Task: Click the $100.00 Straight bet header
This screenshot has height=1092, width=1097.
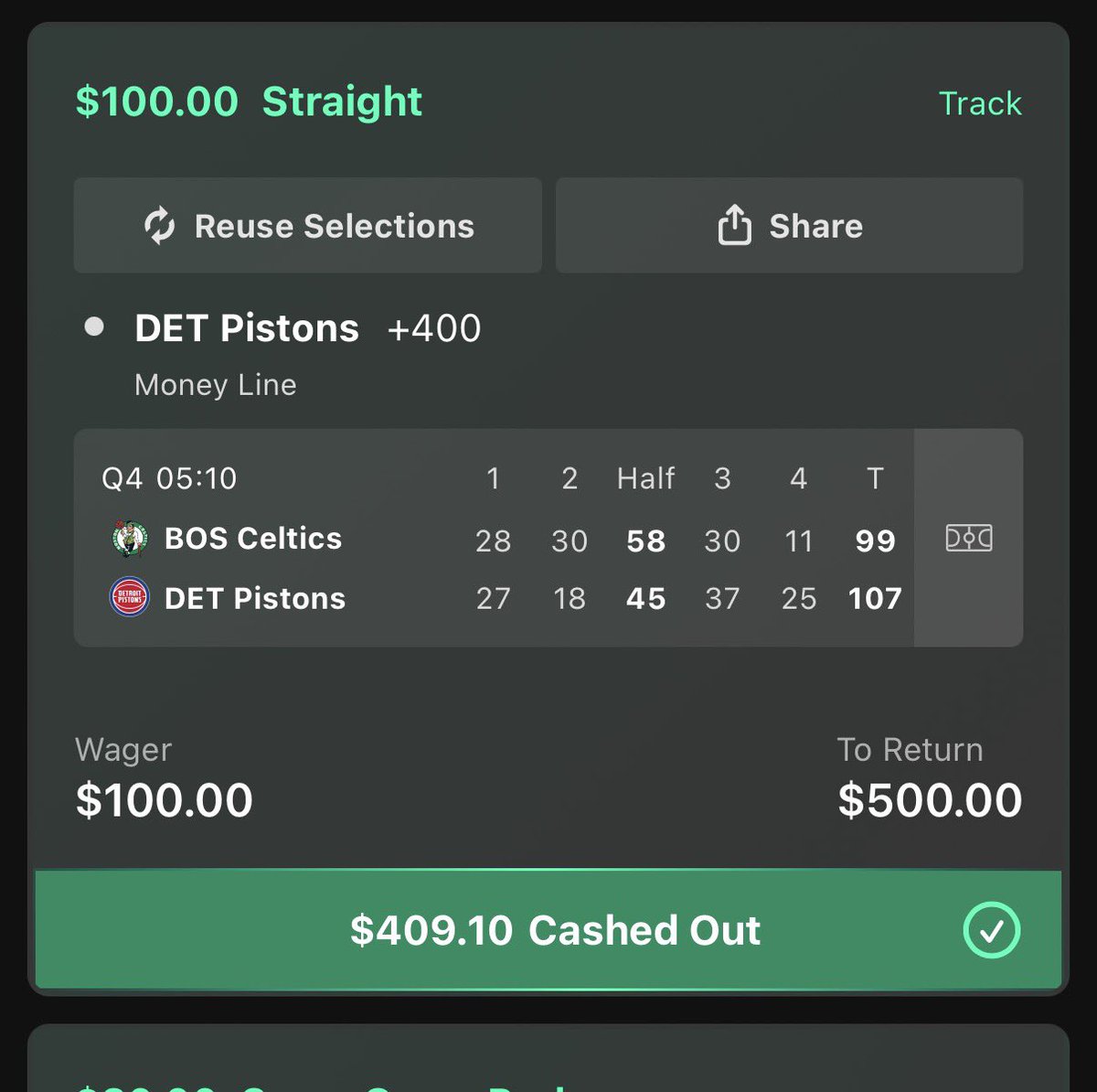Action: click(249, 102)
